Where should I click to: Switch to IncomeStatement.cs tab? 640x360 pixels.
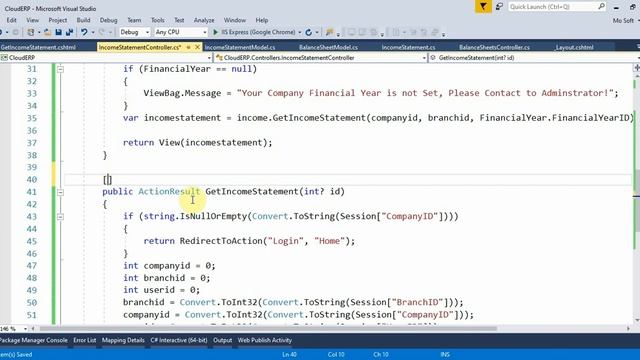(408, 47)
